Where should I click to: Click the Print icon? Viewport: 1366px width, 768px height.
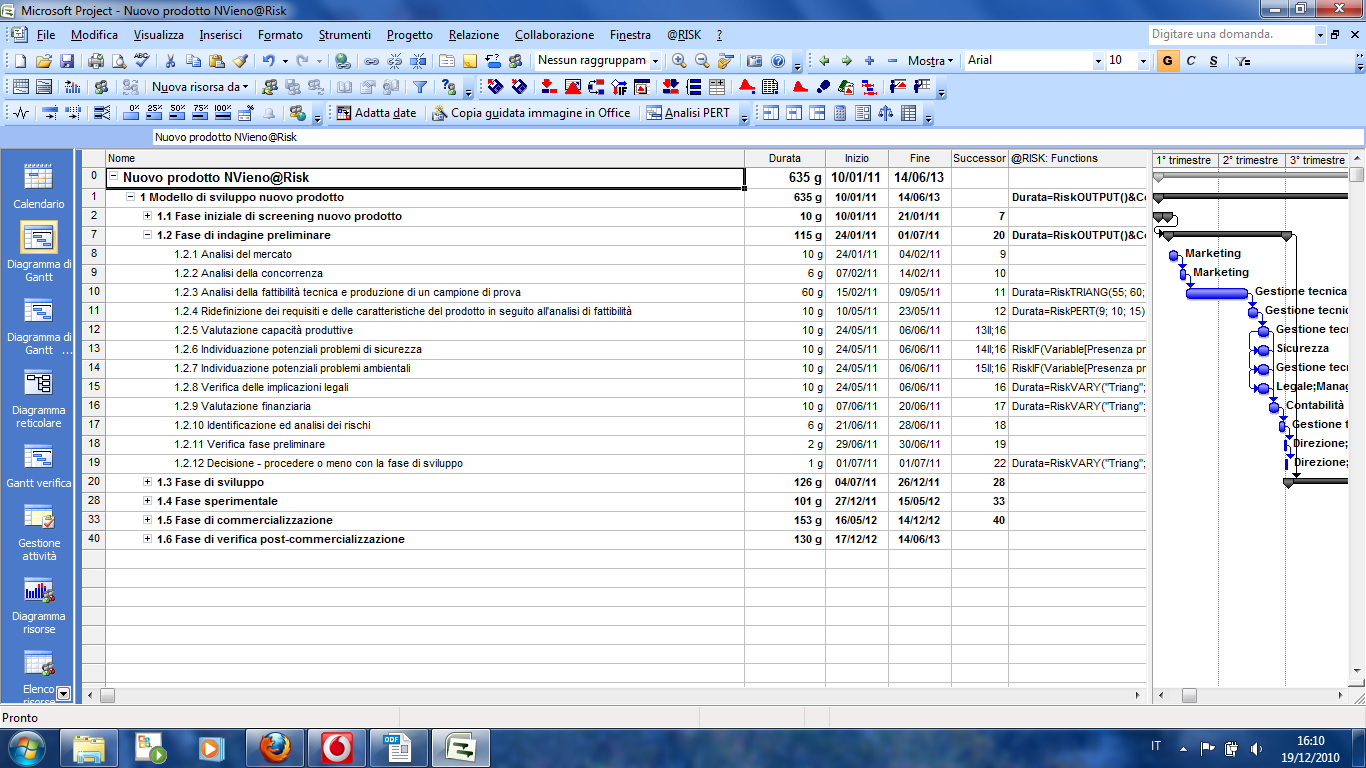click(x=96, y=61)
